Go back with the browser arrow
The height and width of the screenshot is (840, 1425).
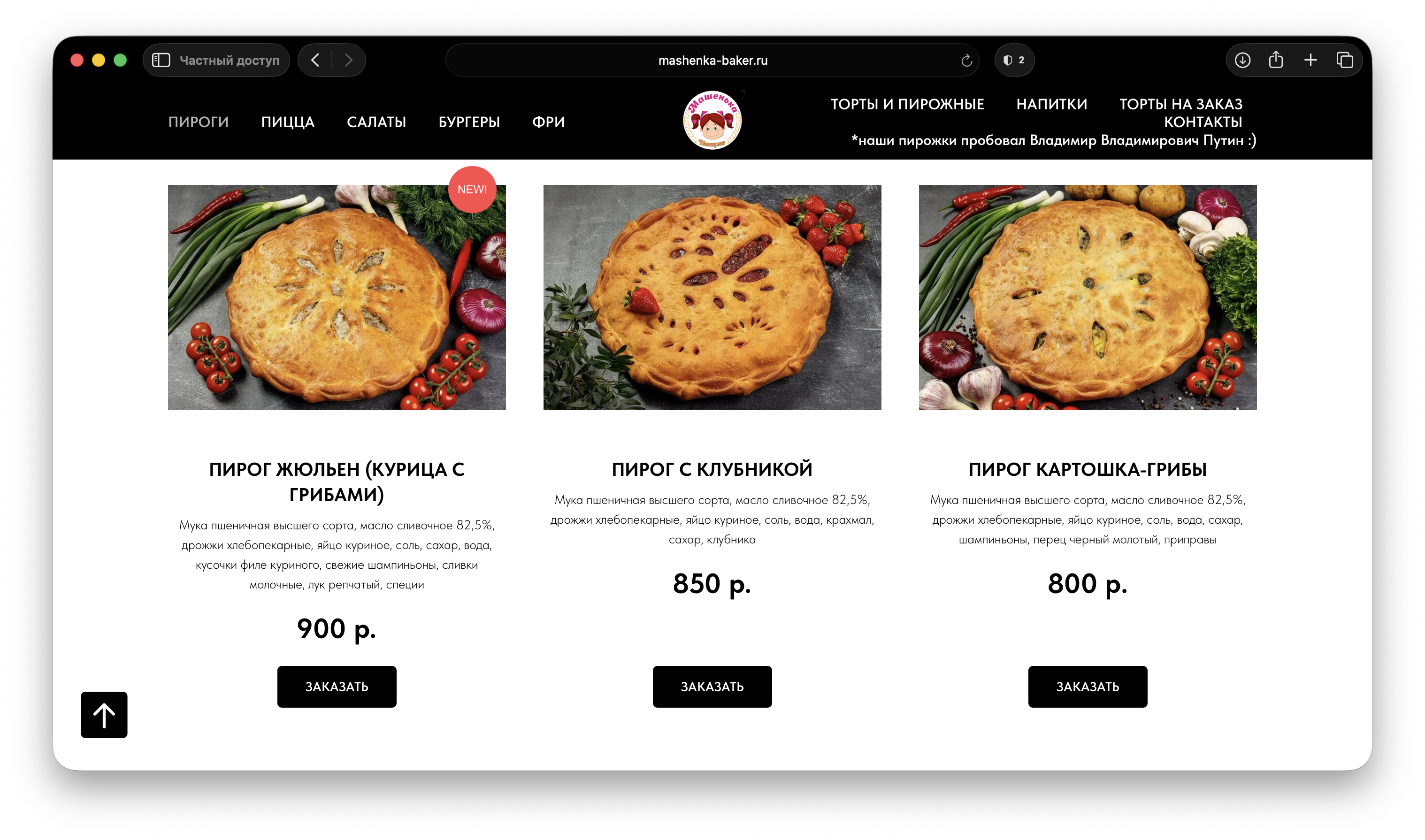point(315,60)
